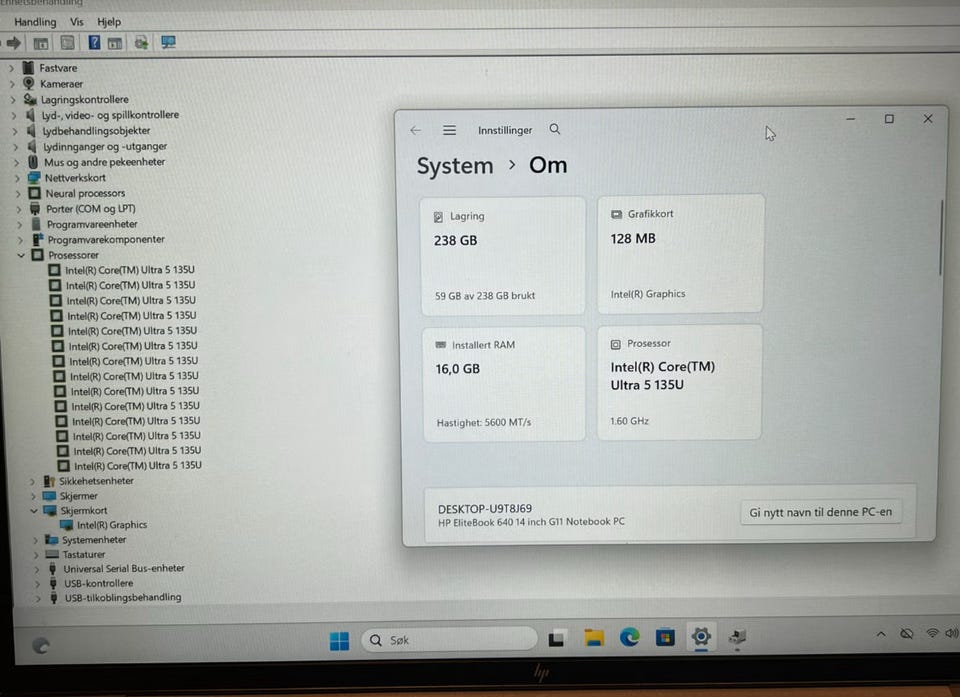Expand the Fastvare node chevron
960x697 pixels.
[11, 68]
